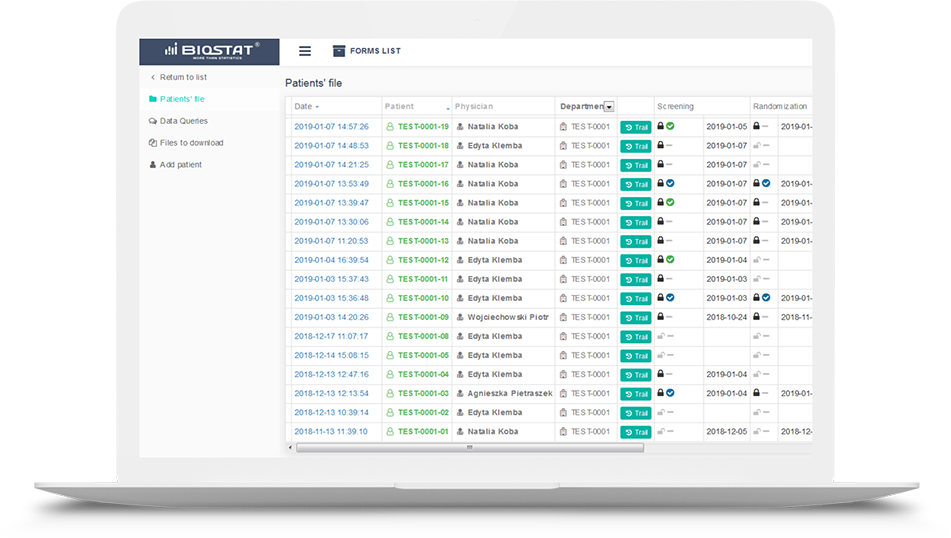Click Trail button for TEST-0001-14
The image size is (951, 538).
click(636, 223)
